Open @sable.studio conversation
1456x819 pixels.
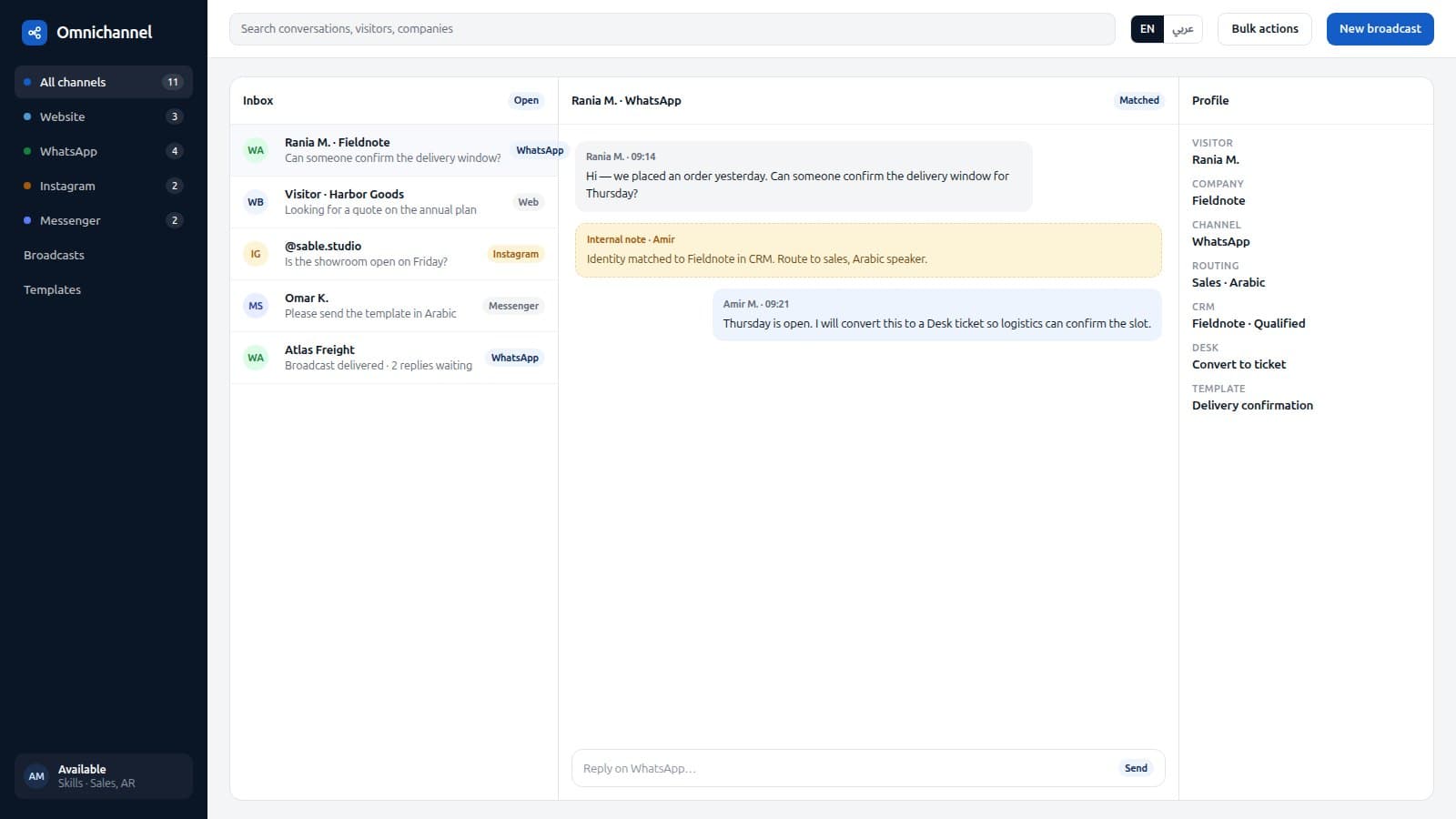(x=394, y=254)
